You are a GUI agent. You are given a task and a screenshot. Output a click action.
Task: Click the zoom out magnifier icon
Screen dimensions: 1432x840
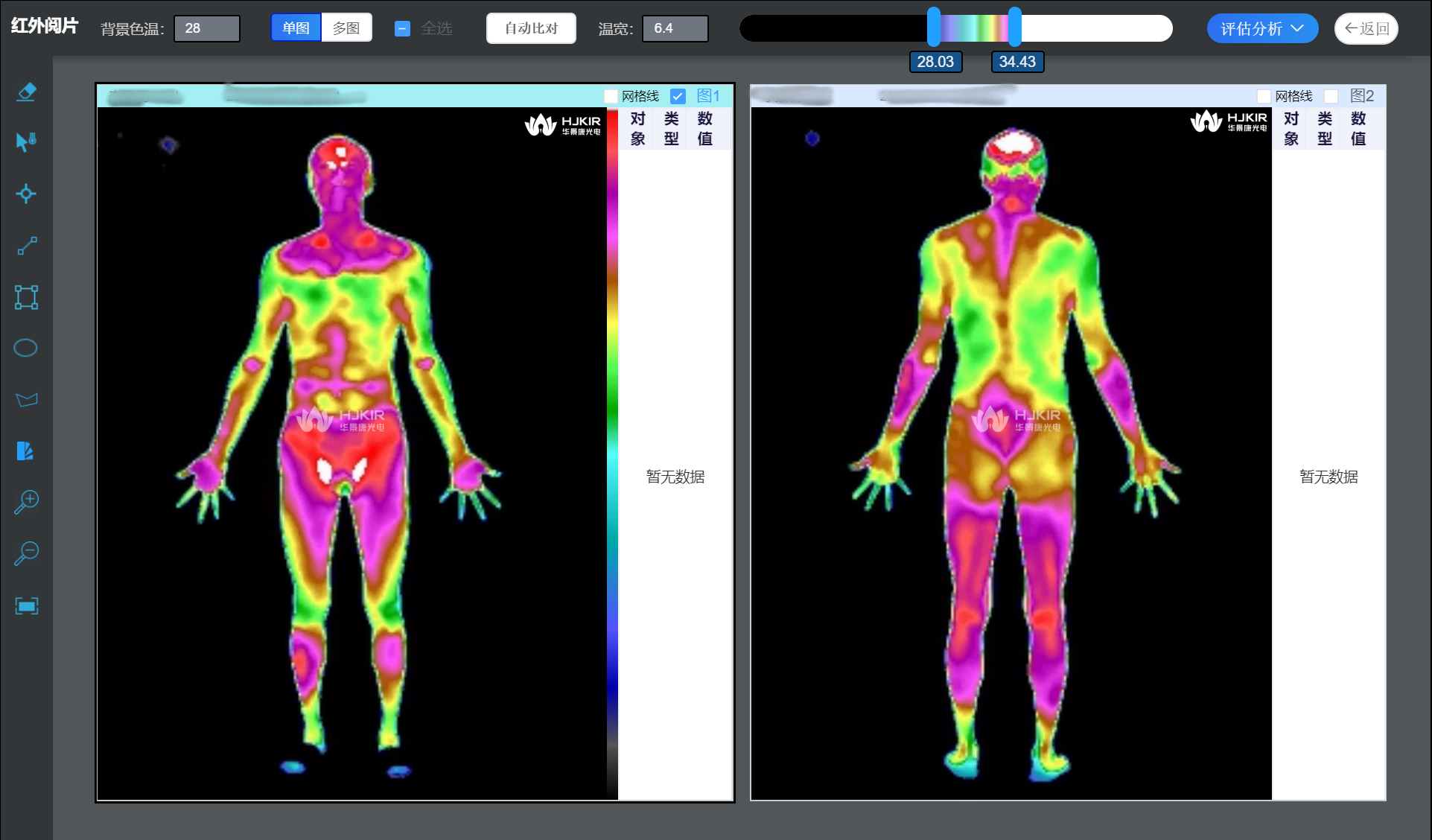[26, 553]
